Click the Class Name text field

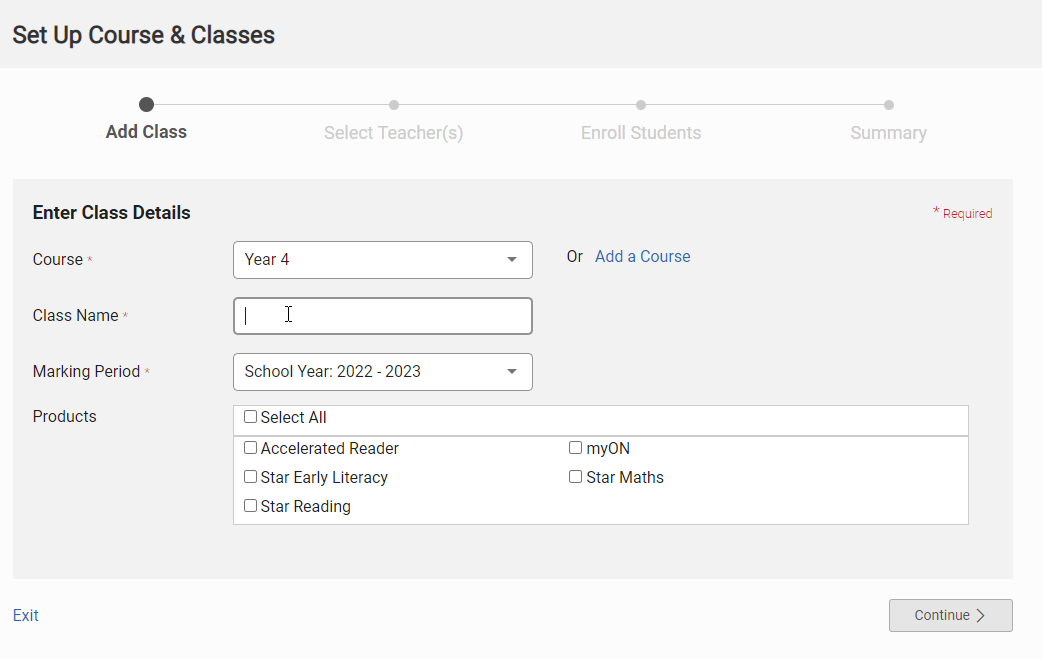pos(383,316)
